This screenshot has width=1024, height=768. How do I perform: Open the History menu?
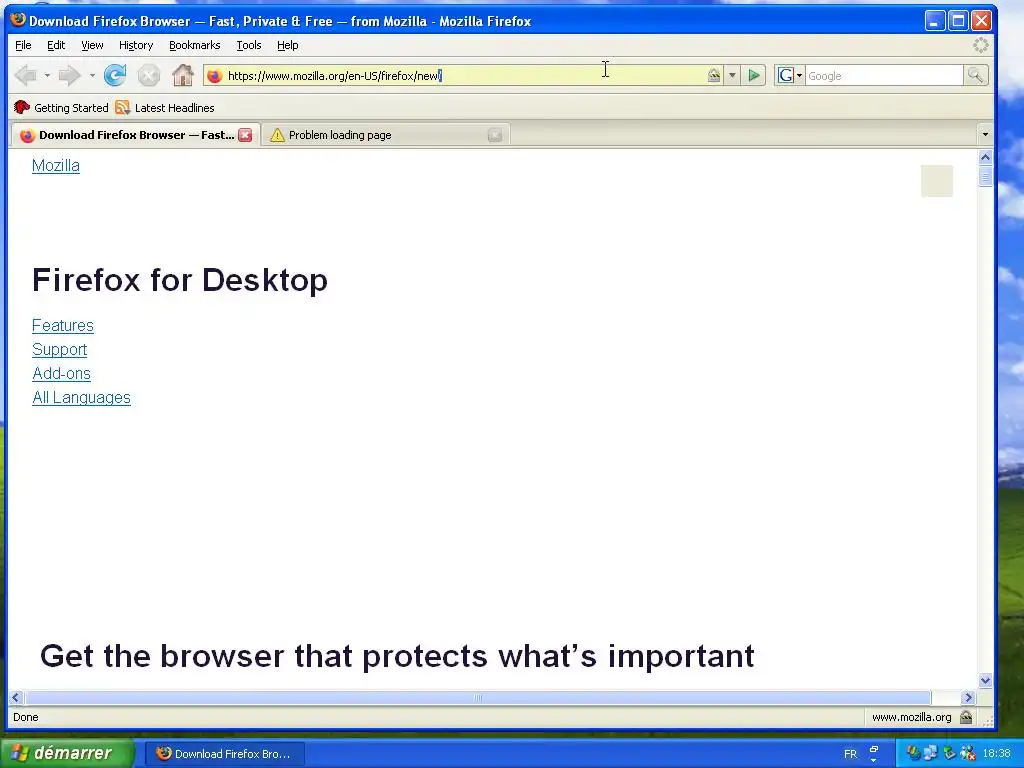136,45
